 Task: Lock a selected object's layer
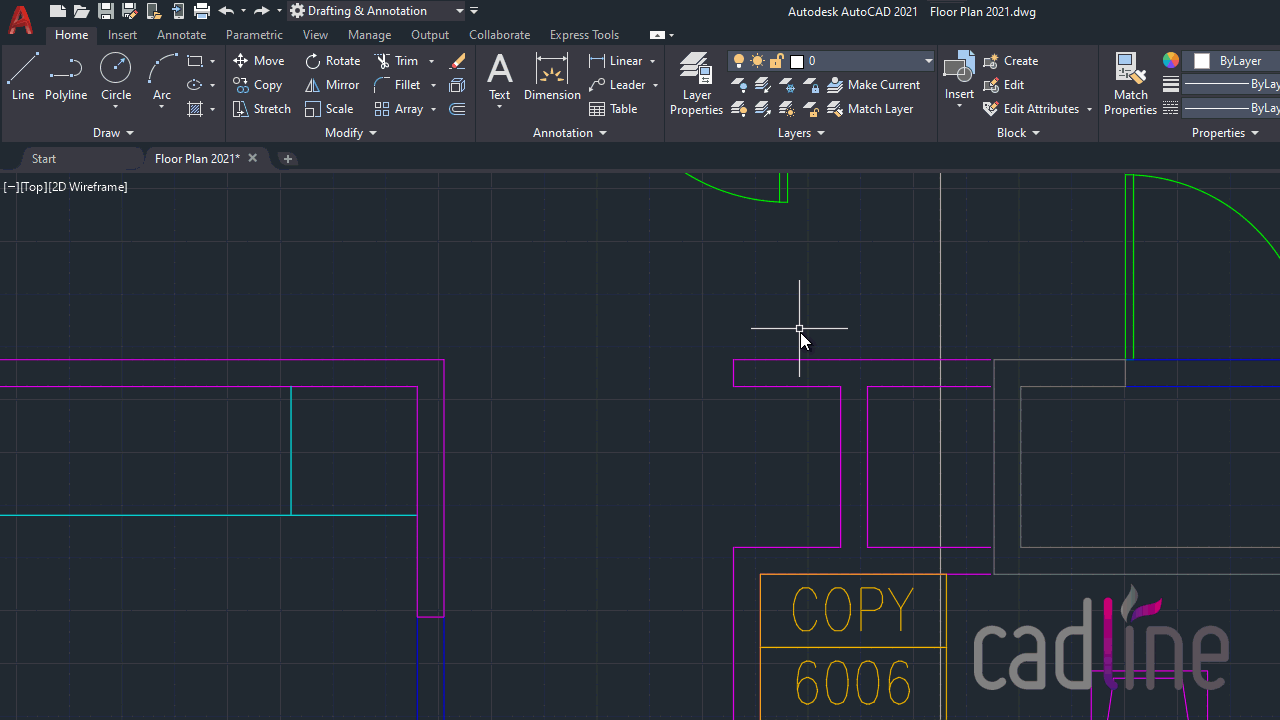[x=811, y=85]
